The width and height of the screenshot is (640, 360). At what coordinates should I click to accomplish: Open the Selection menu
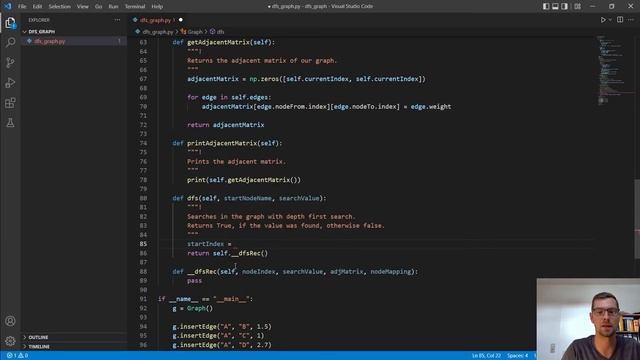click(x=60, y=6)
